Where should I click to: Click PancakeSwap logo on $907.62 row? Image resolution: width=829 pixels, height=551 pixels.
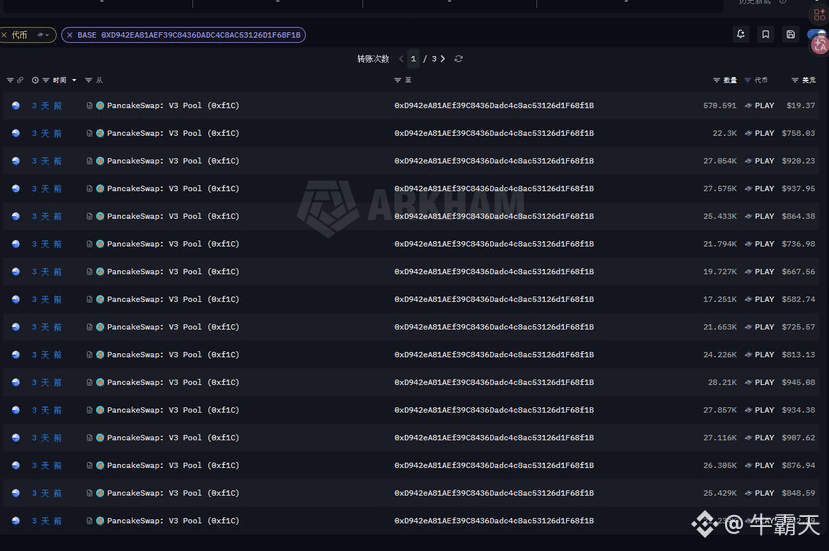coord(100,438)
